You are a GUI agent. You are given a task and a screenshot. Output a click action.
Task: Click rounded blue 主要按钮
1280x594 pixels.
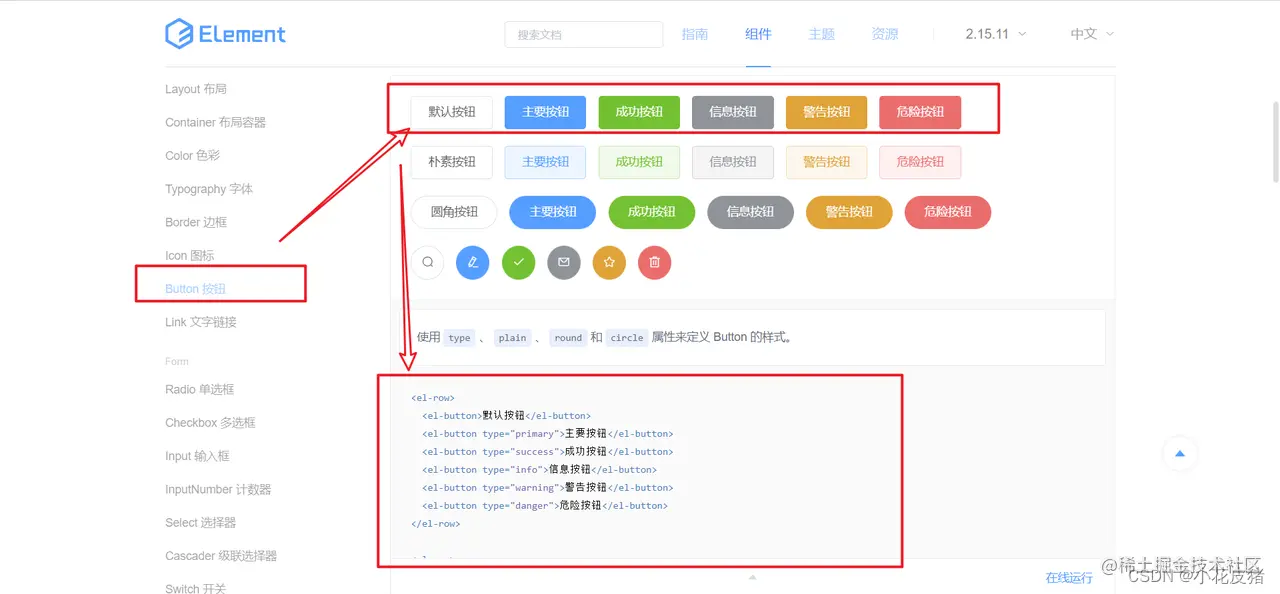[553, 212]
